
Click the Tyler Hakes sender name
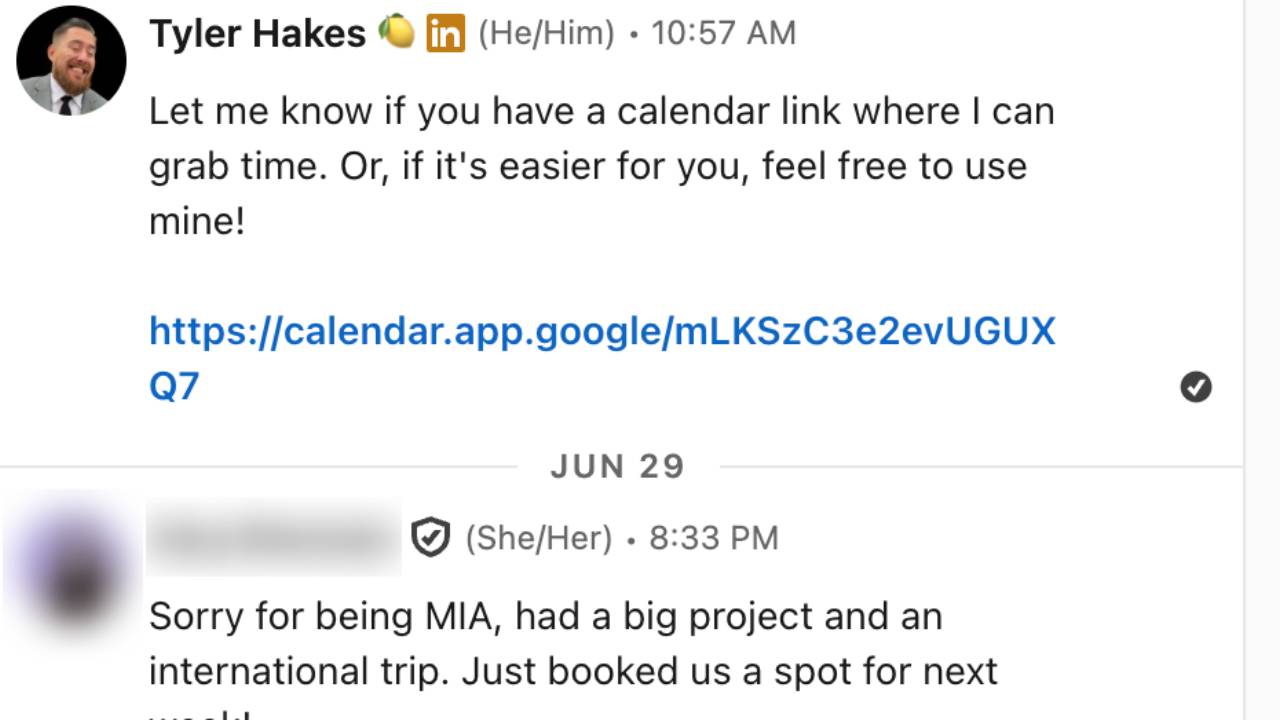pos(257,34)
